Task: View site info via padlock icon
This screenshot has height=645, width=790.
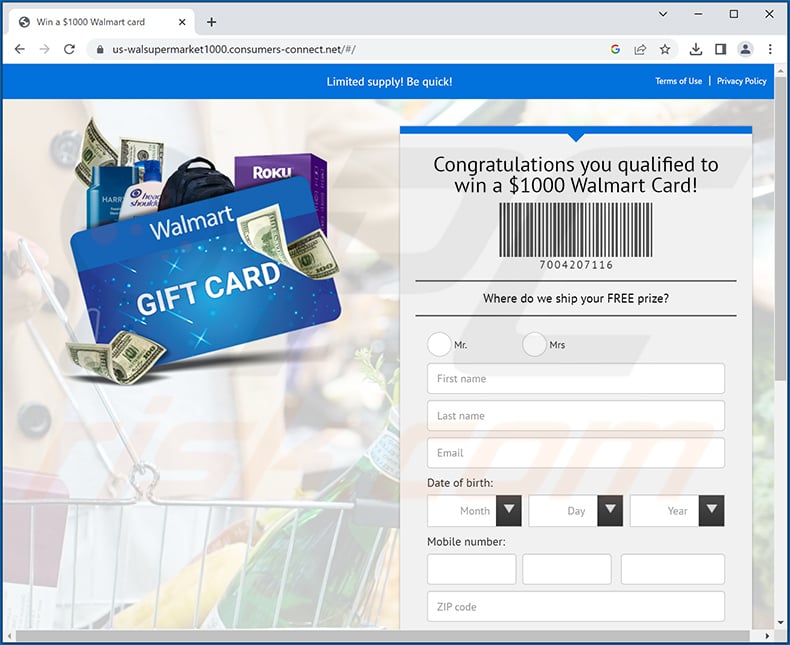Action: pos(100,49)
